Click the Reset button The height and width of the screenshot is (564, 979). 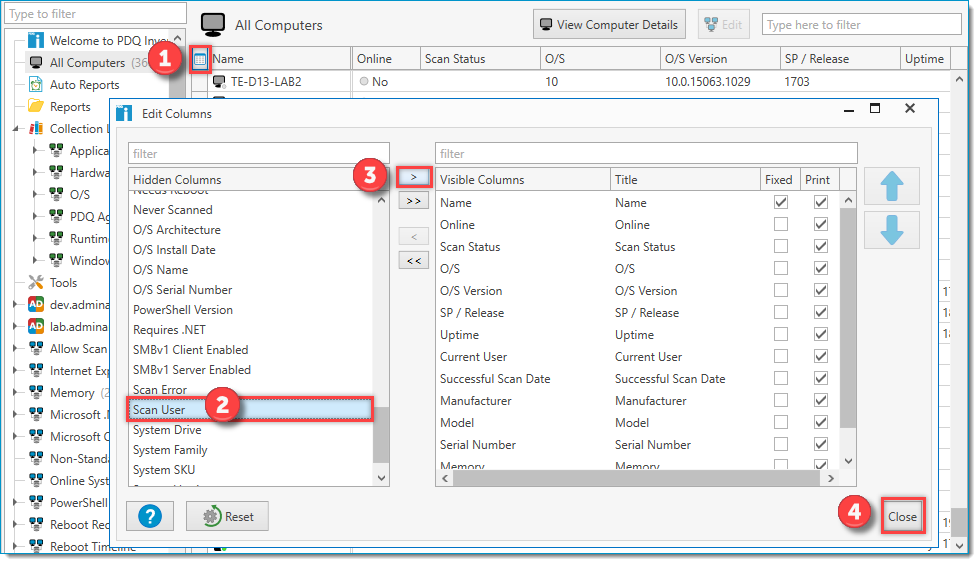[227, 517]
